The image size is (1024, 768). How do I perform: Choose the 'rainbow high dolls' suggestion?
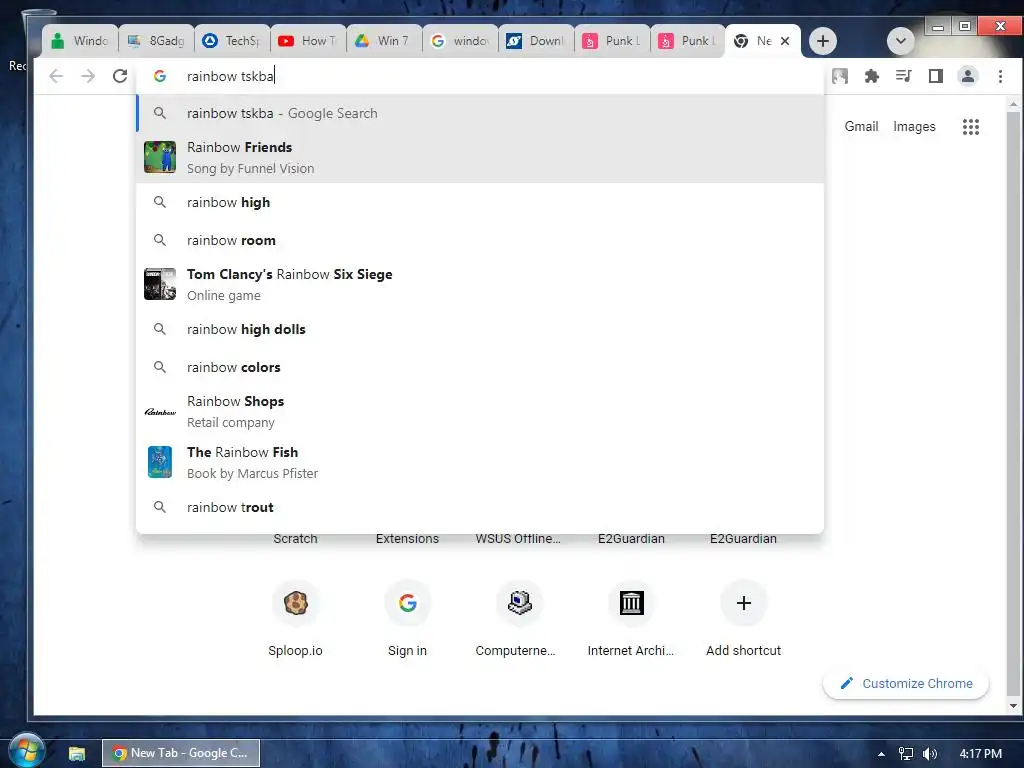480,329
